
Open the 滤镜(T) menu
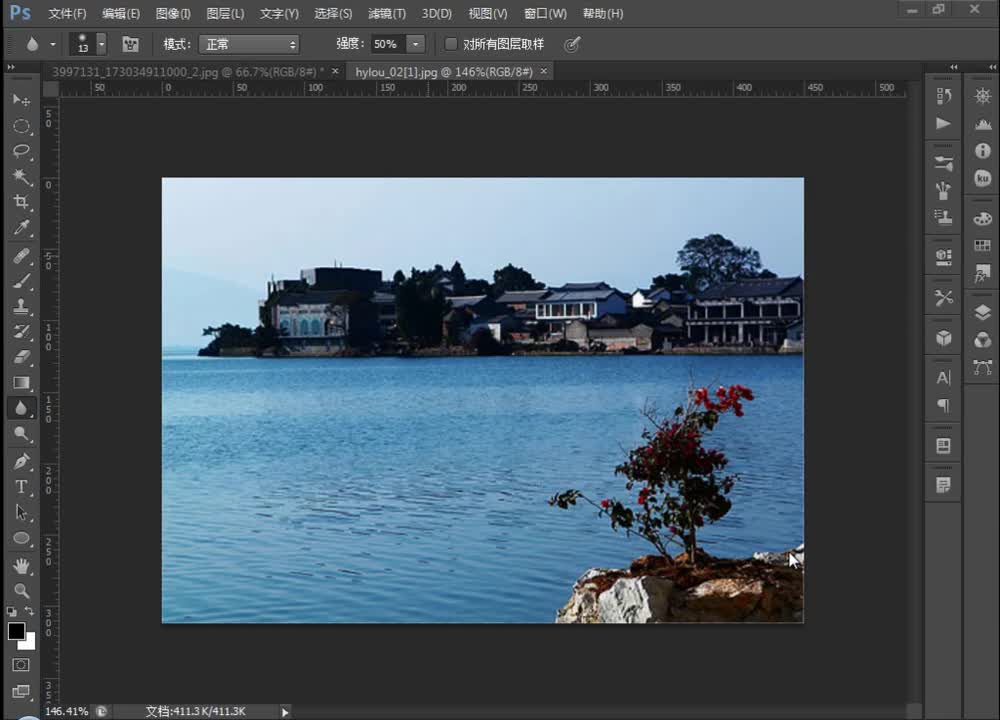pyautogui.click(x=387, y=14)
